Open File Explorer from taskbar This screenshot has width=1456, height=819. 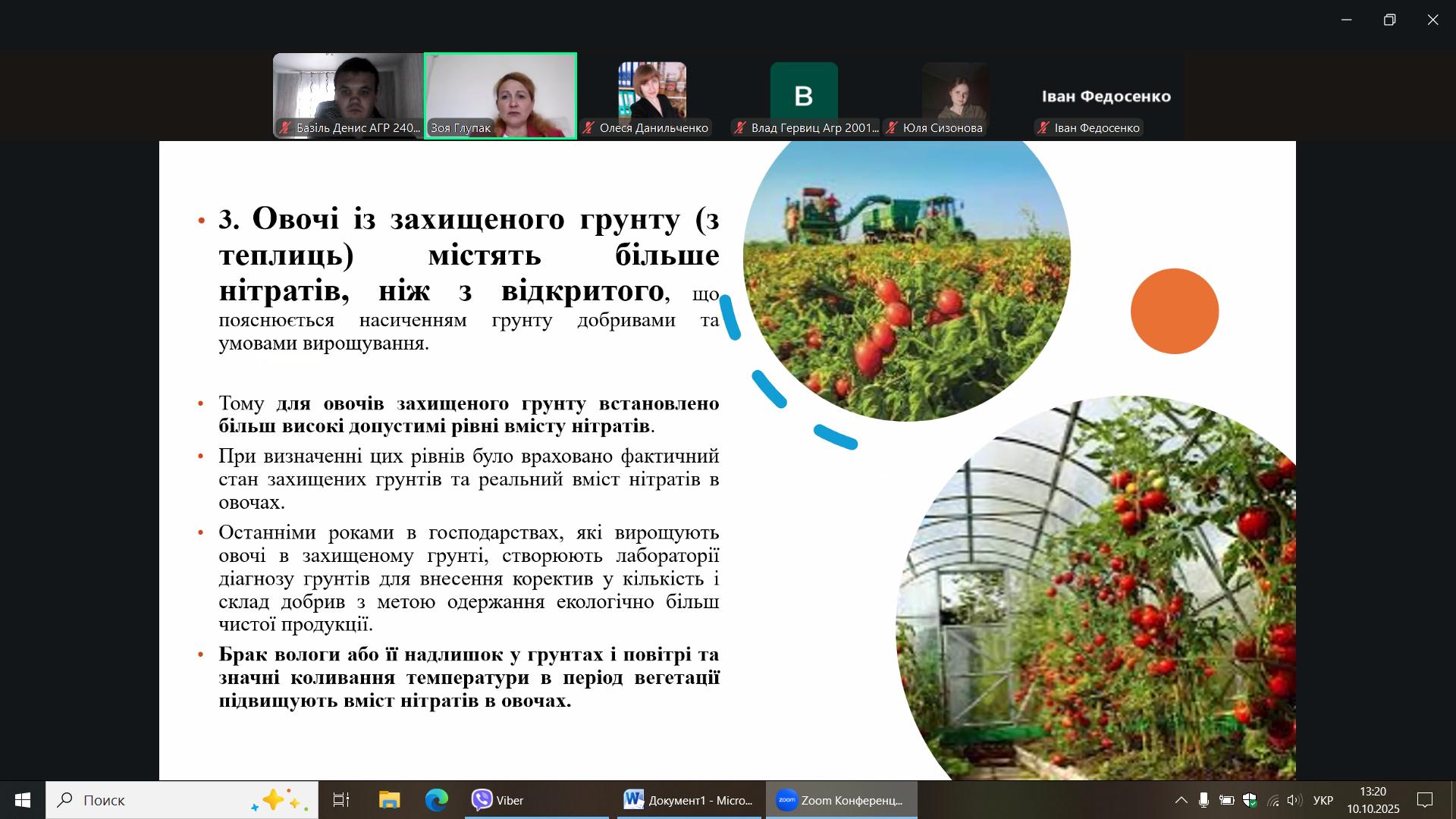pyautogui.click(x=389, y=800)
